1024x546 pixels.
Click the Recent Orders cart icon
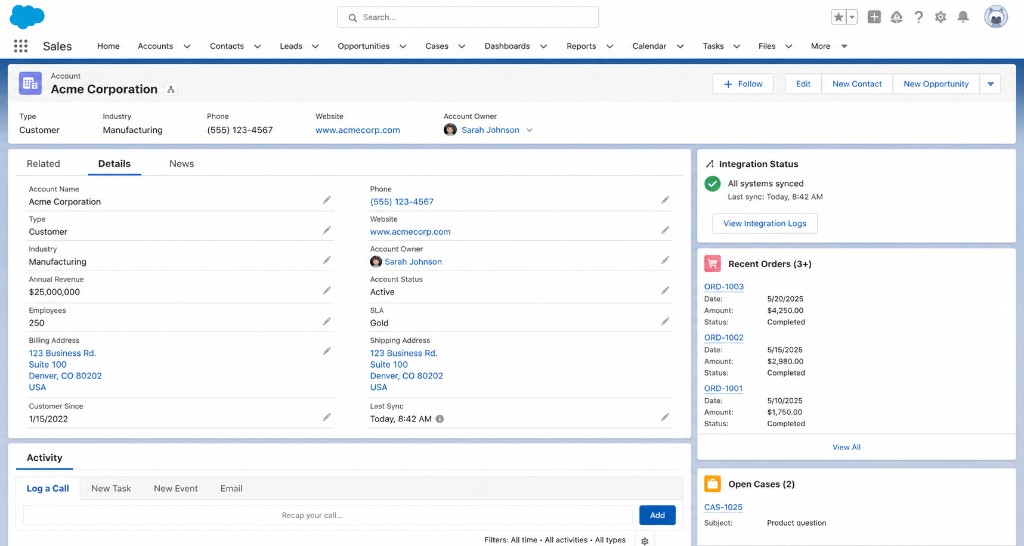coord(712,263)
